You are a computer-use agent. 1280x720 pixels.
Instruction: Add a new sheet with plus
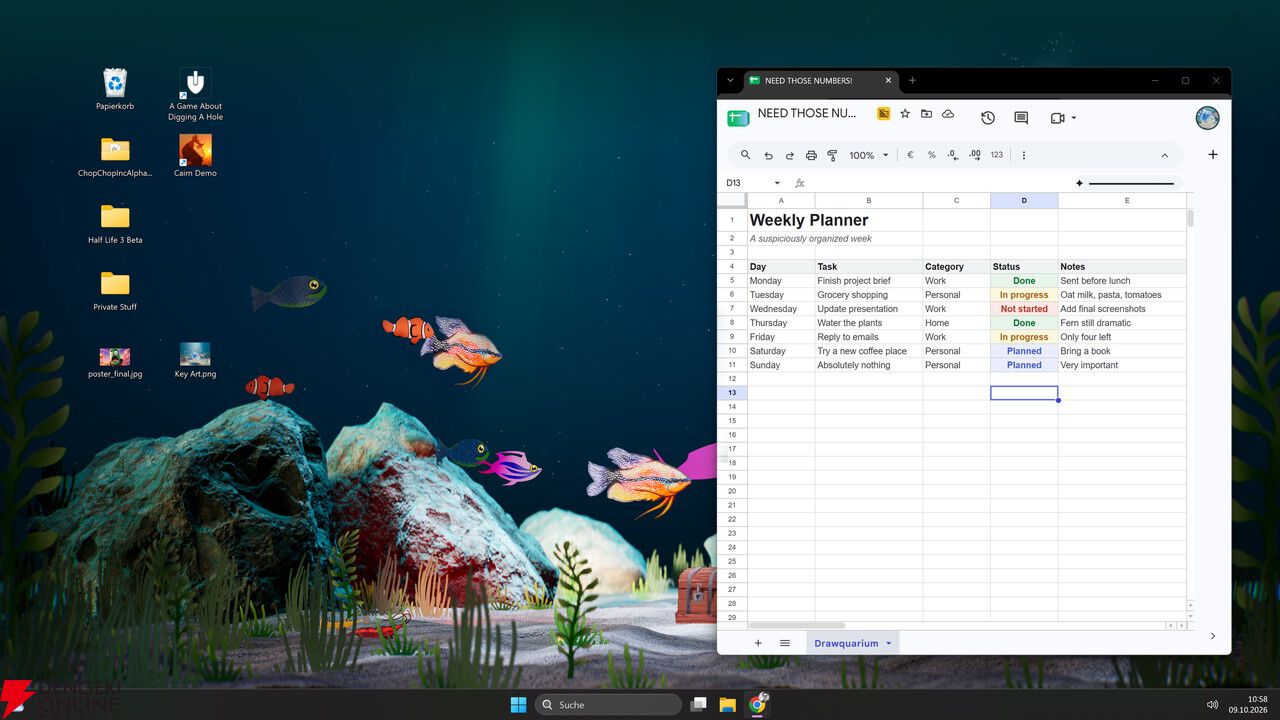click(x=757, y=643)
